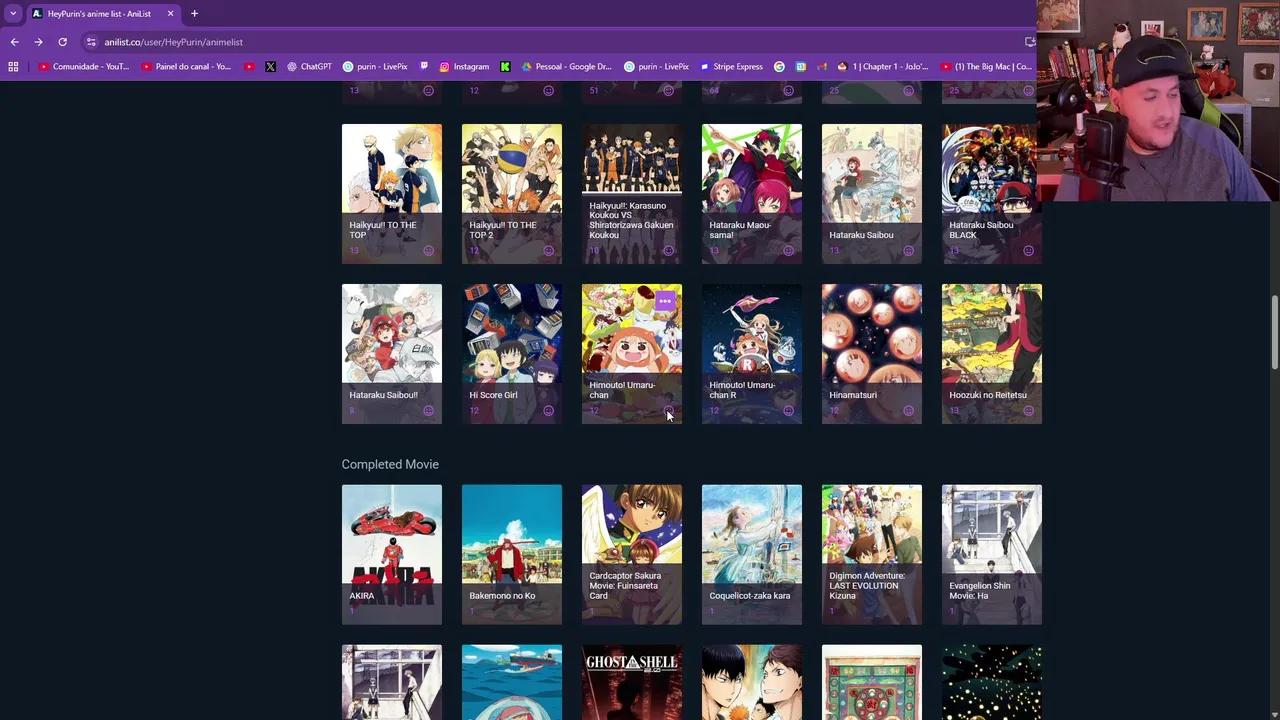Open the Hoozuki no Reitetsu cover
This screenshot has height=720, width=1280.
[992, 354]
